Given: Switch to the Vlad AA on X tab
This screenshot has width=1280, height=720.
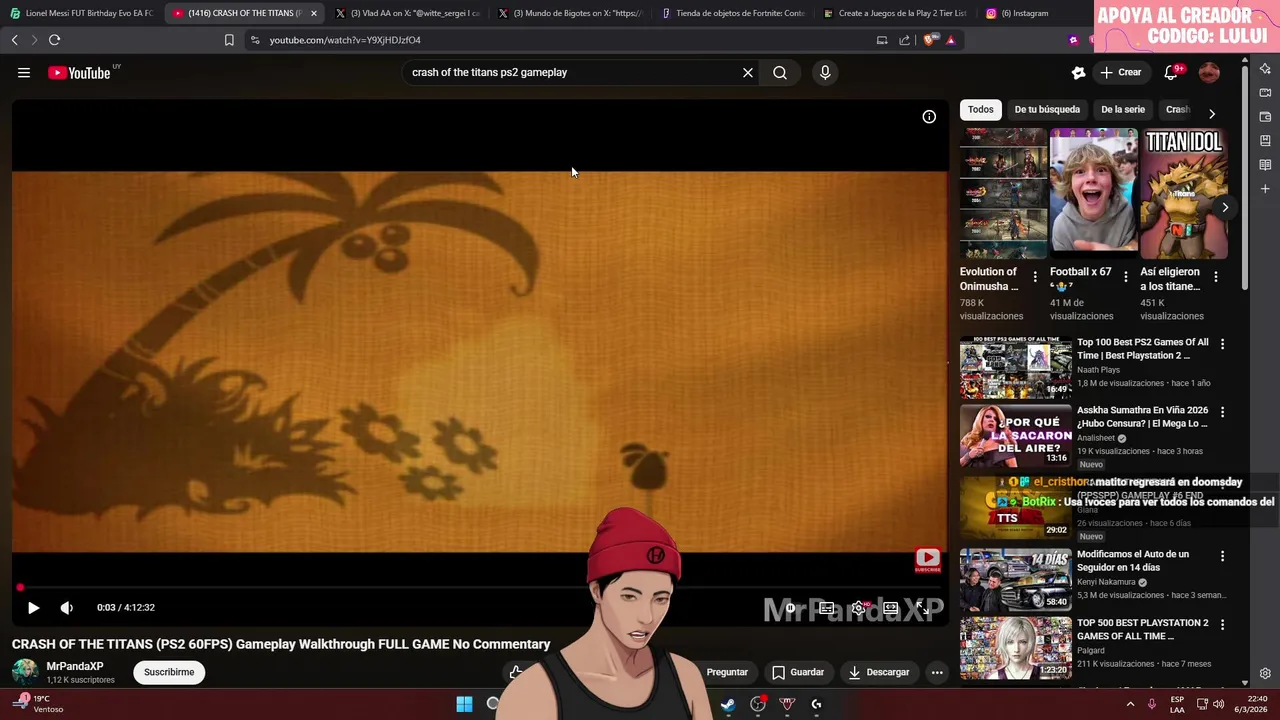Looking at the screenshot, I should (x=406, y=13).
